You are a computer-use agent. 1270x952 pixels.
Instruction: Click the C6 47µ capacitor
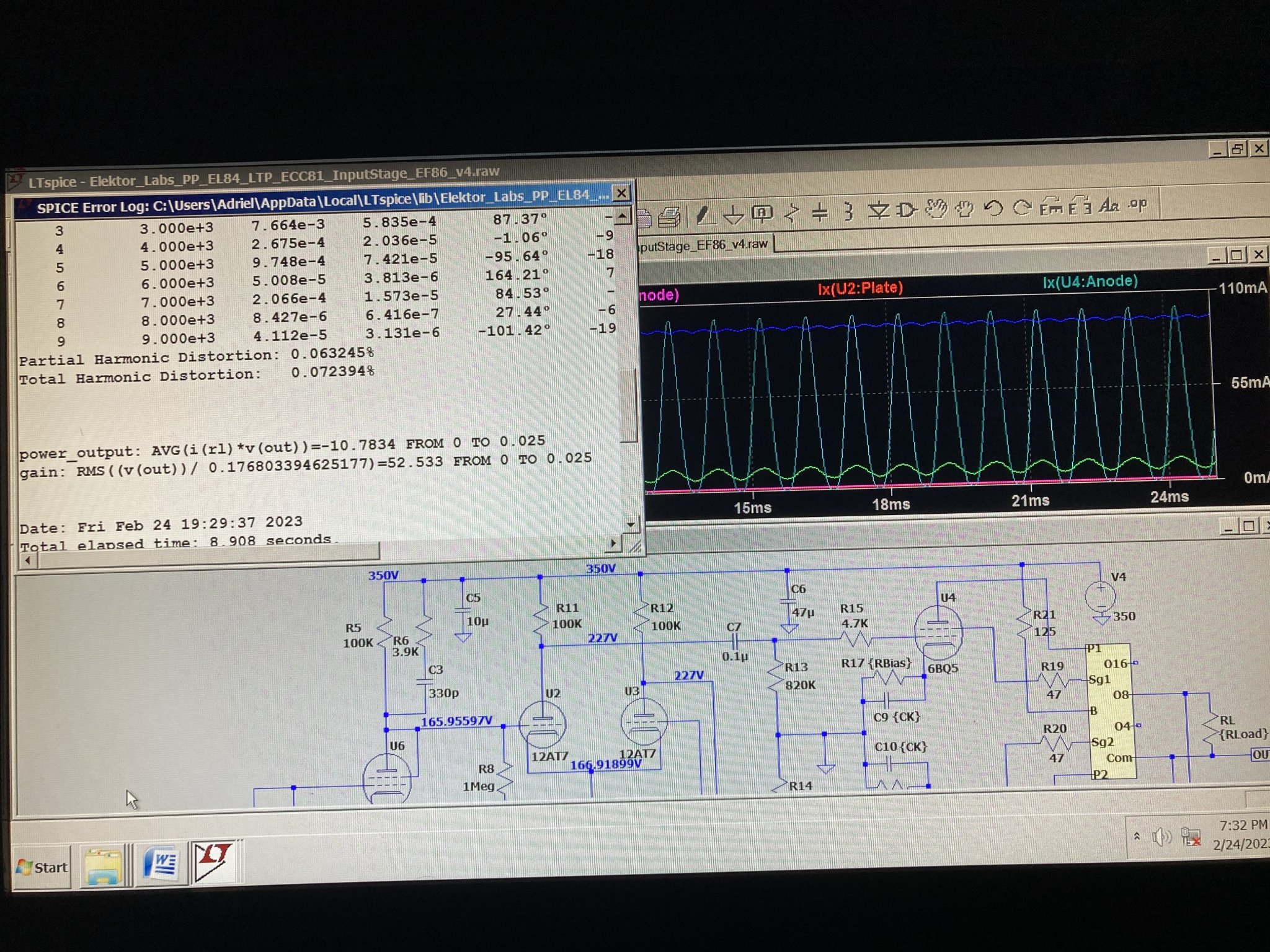click(x=788, y=601)
